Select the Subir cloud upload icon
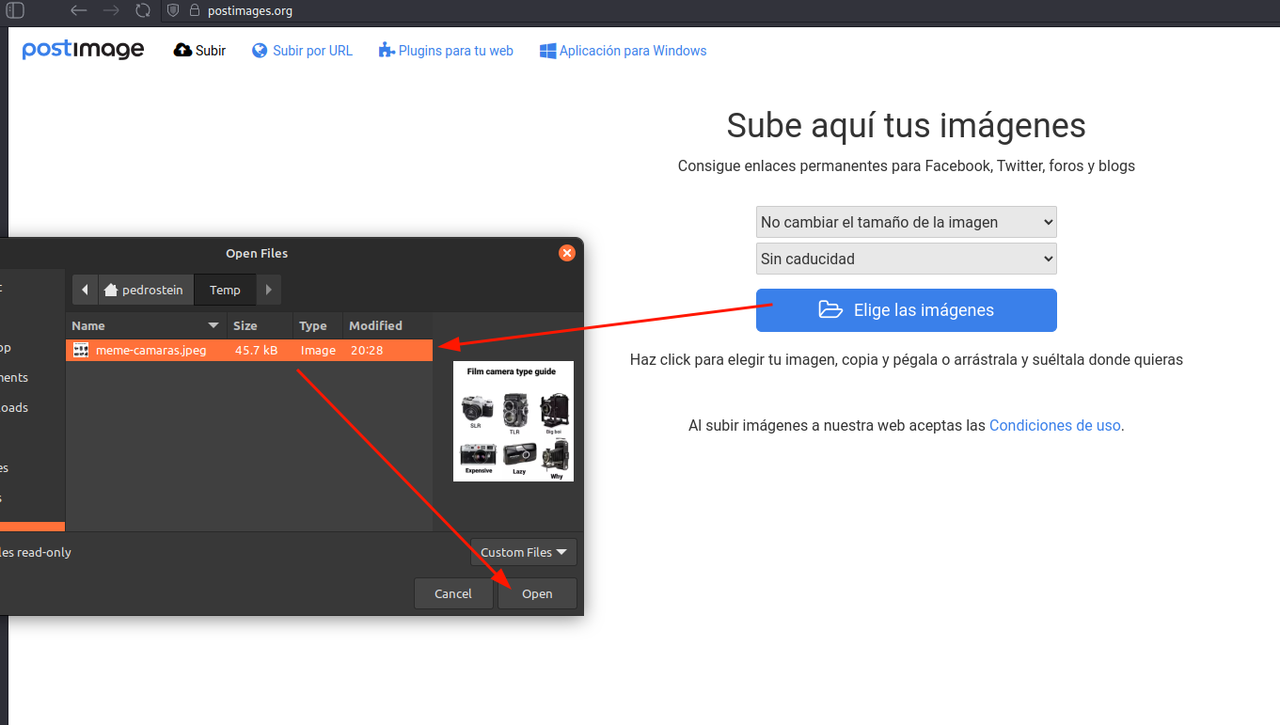Image resolution: width=1280 pixels, height=725 pixels. click(183, 50)
